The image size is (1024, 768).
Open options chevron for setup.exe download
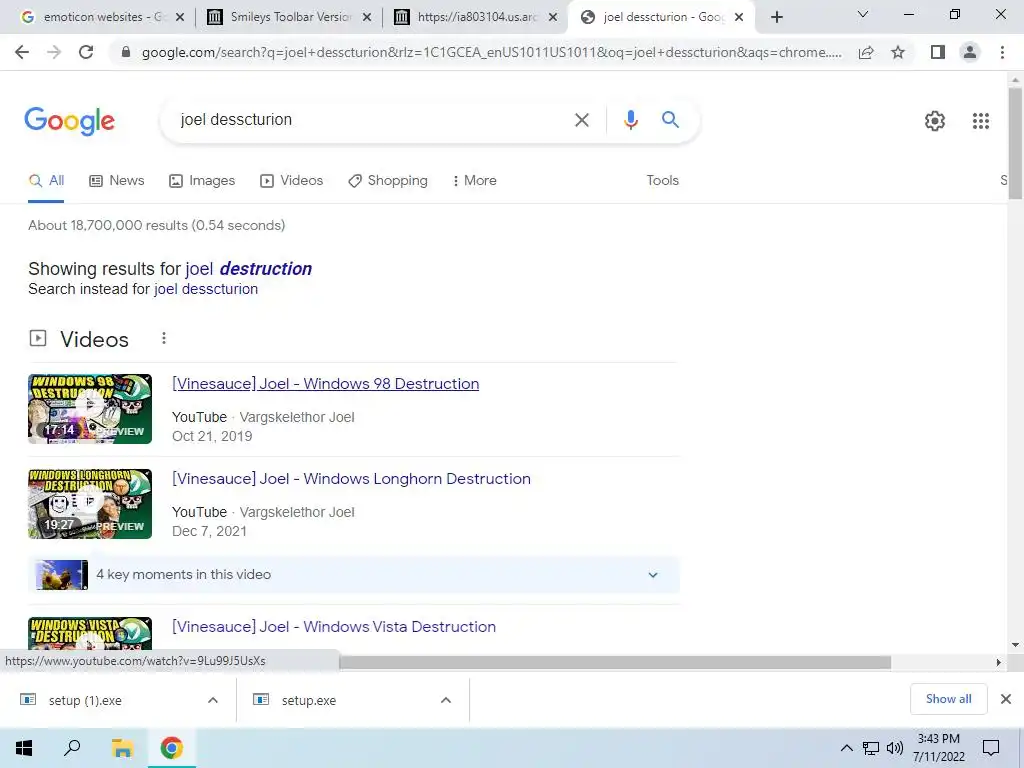[x=446, y=700]
